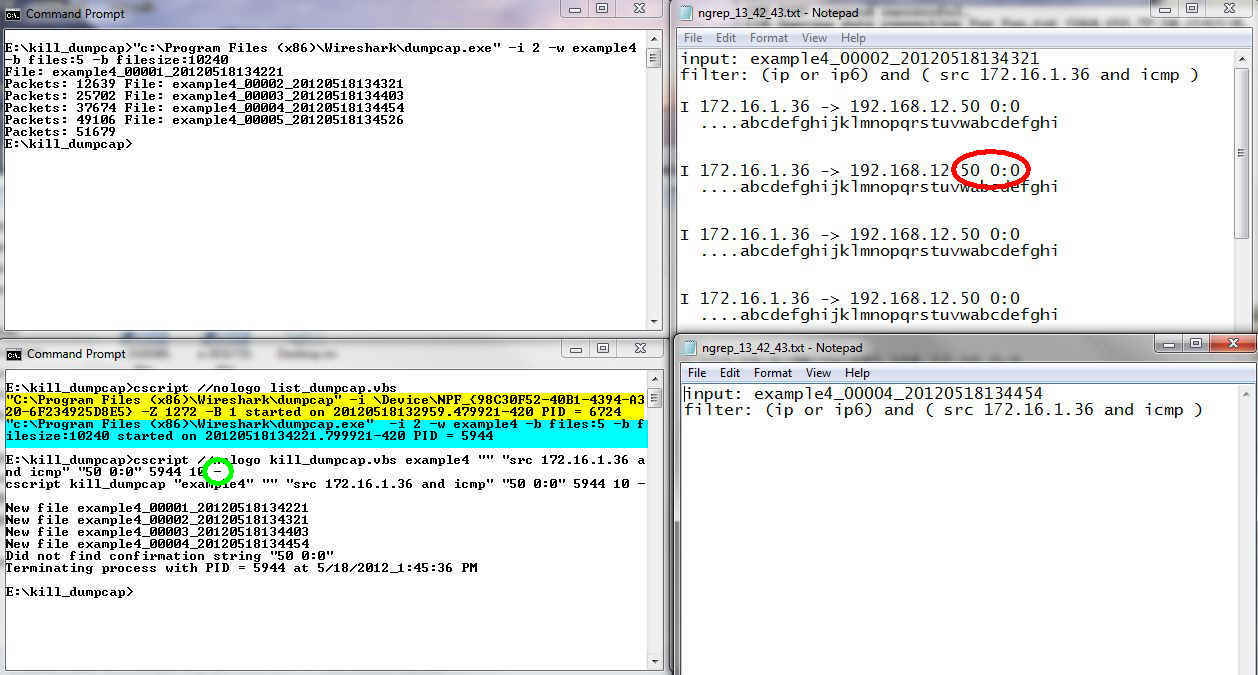Screen dimensions: 1258x675
Task: Open Edit menu in lower Notepad
Action: [x=731, y=373]
